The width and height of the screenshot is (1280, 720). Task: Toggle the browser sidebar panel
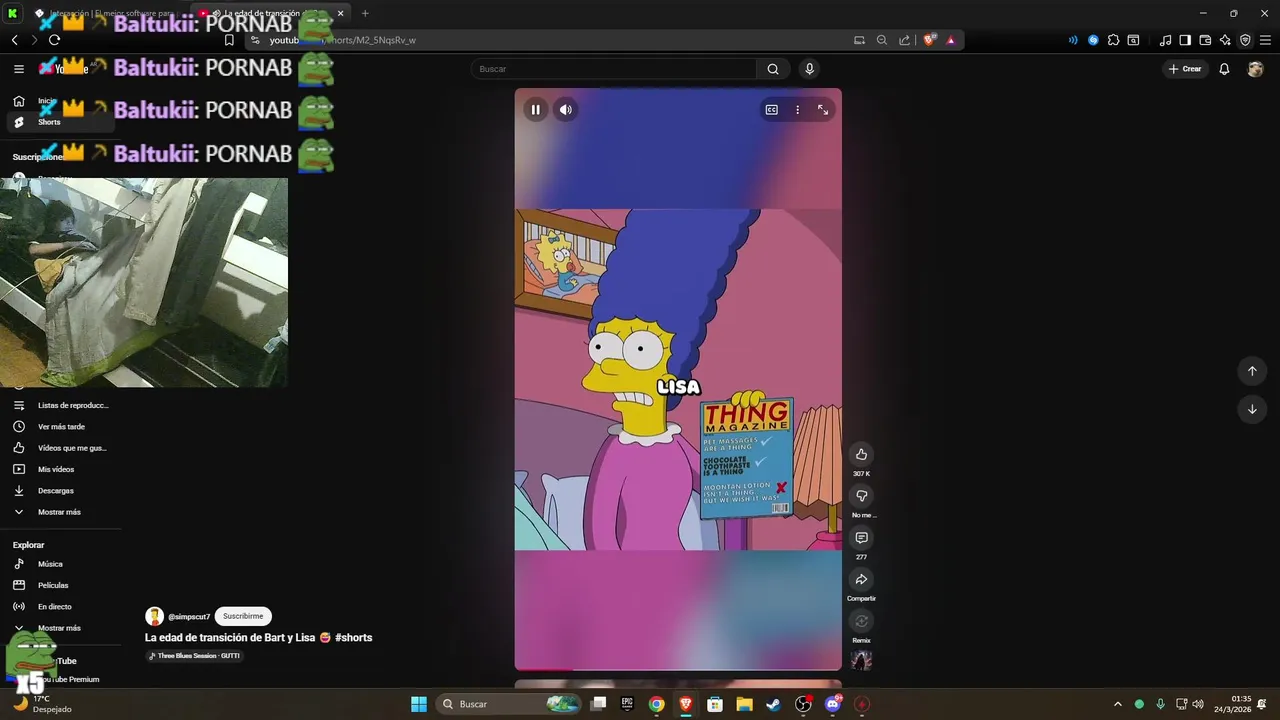[x=1185, y=40]
